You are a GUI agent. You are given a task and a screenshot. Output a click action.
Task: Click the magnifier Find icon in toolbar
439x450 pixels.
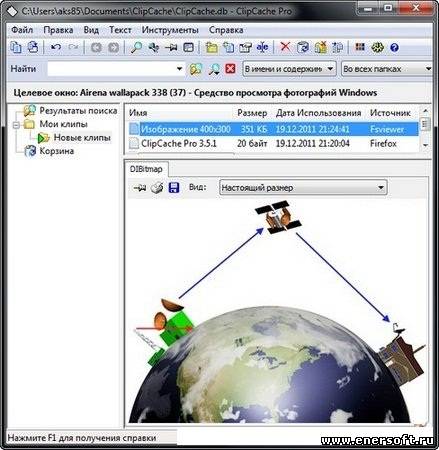click(136, 47)
